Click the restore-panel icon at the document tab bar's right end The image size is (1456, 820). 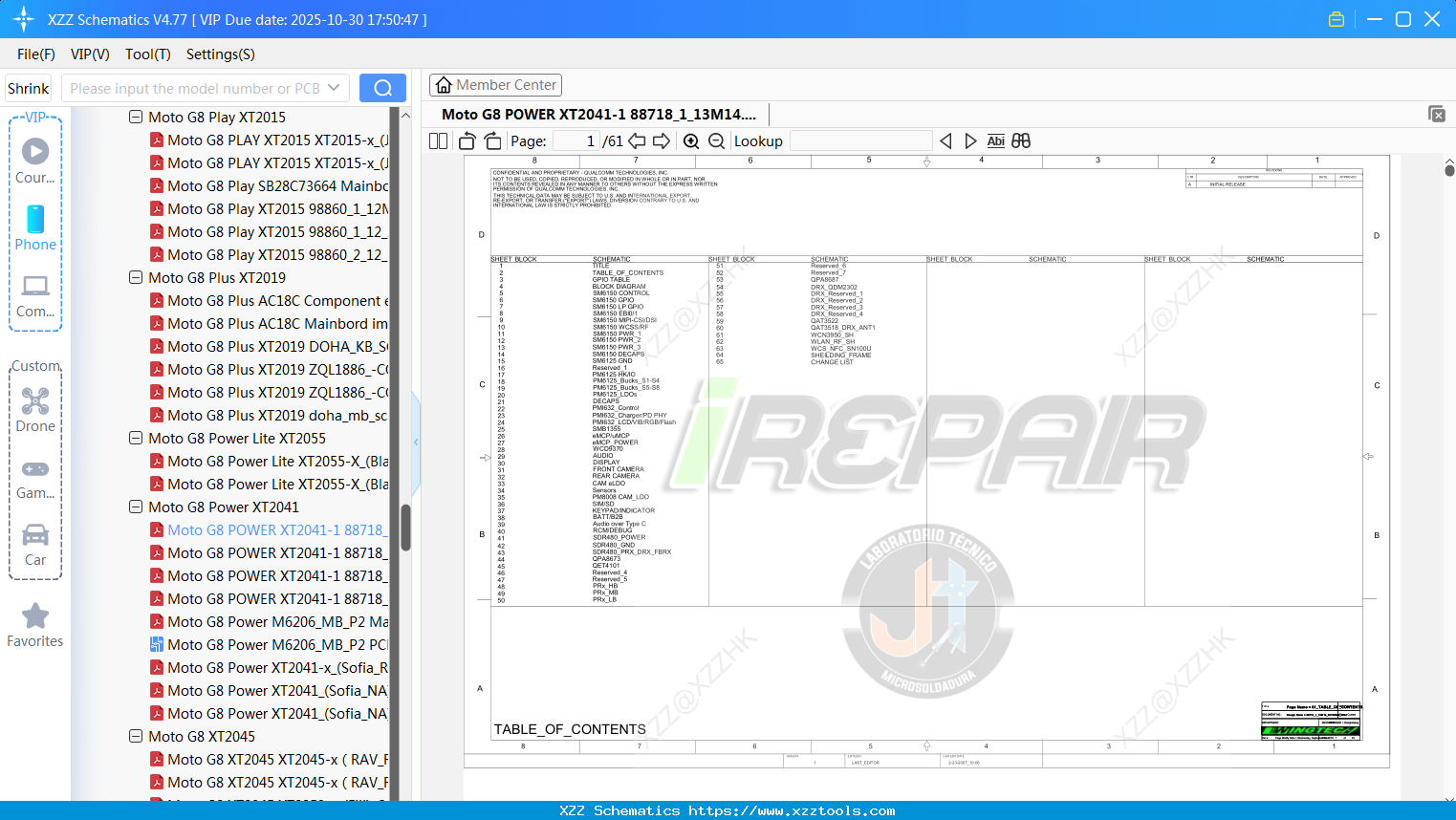tap(1437, 114)
